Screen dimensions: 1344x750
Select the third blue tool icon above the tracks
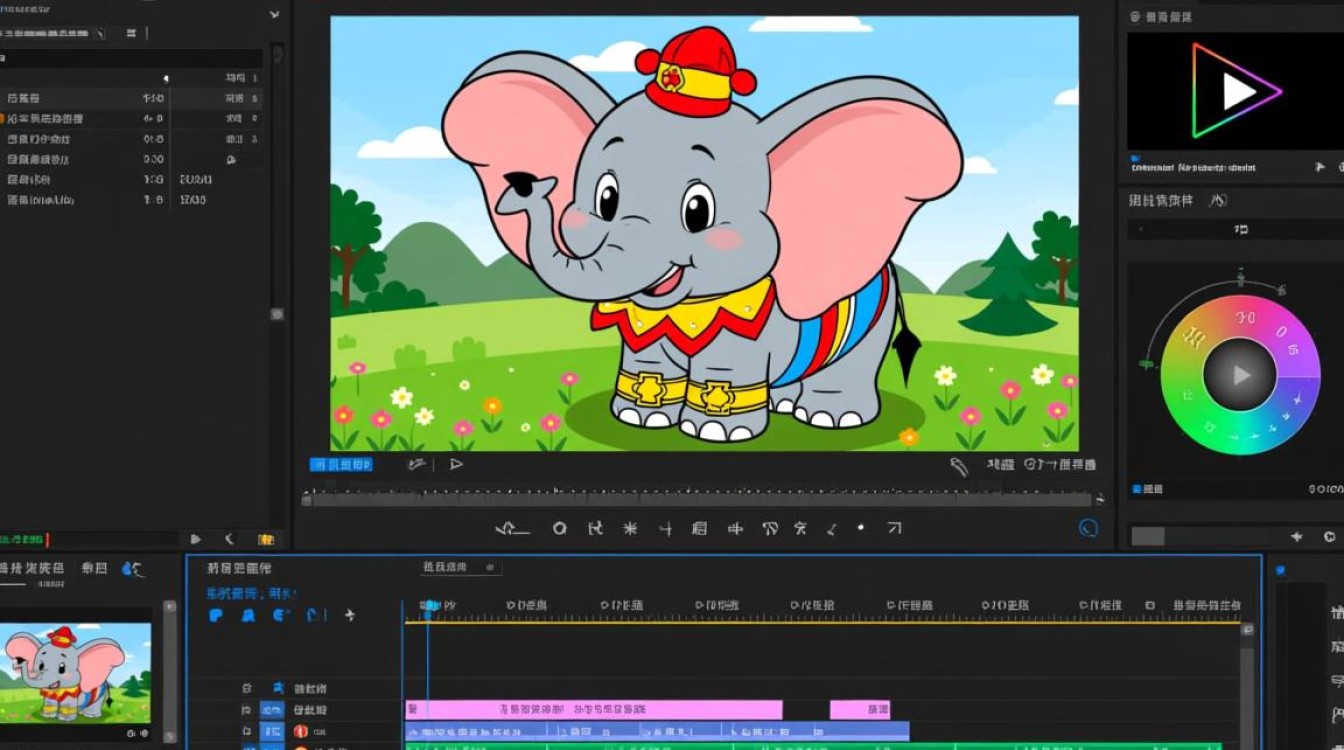[282, 615]
